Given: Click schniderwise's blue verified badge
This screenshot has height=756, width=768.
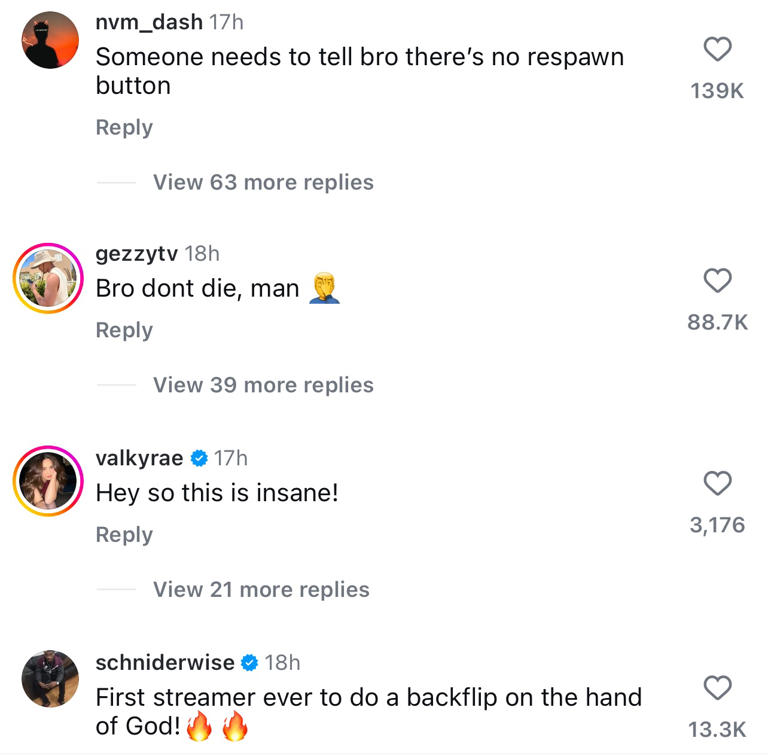Looking at the screenshot, I should 250,662.
